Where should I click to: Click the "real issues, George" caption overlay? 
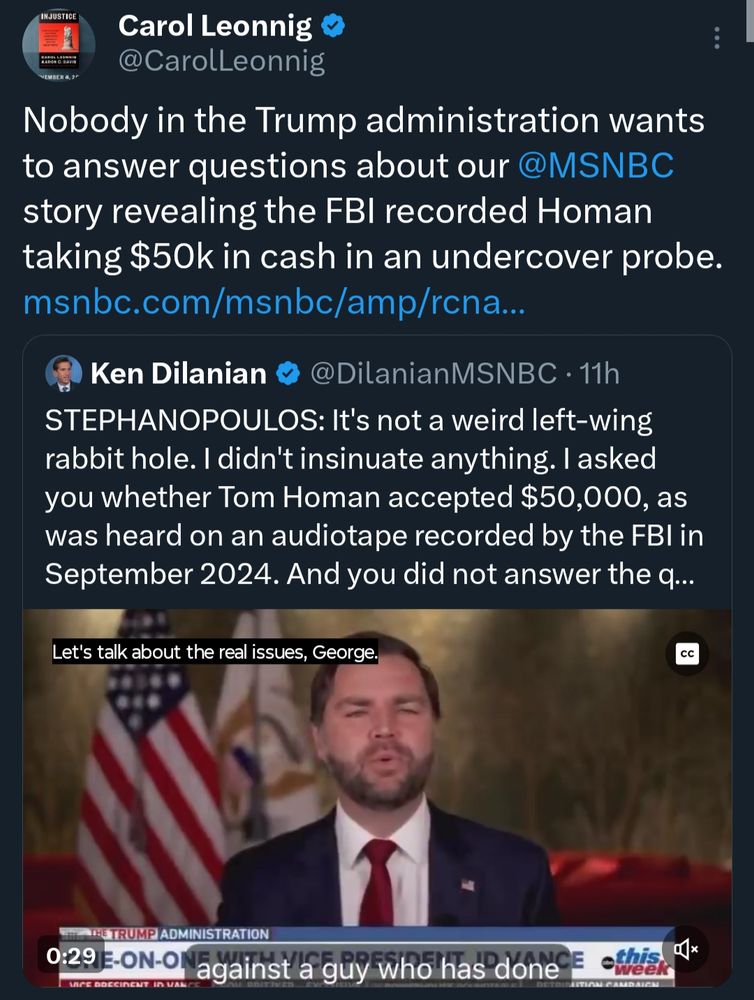tap(215, 653)
